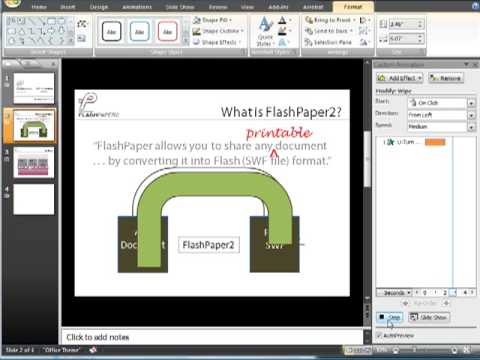This screenshot has height=360, width=480.
Task: Switch to the Design ribbon tab
Action: [x=99, y=7]
